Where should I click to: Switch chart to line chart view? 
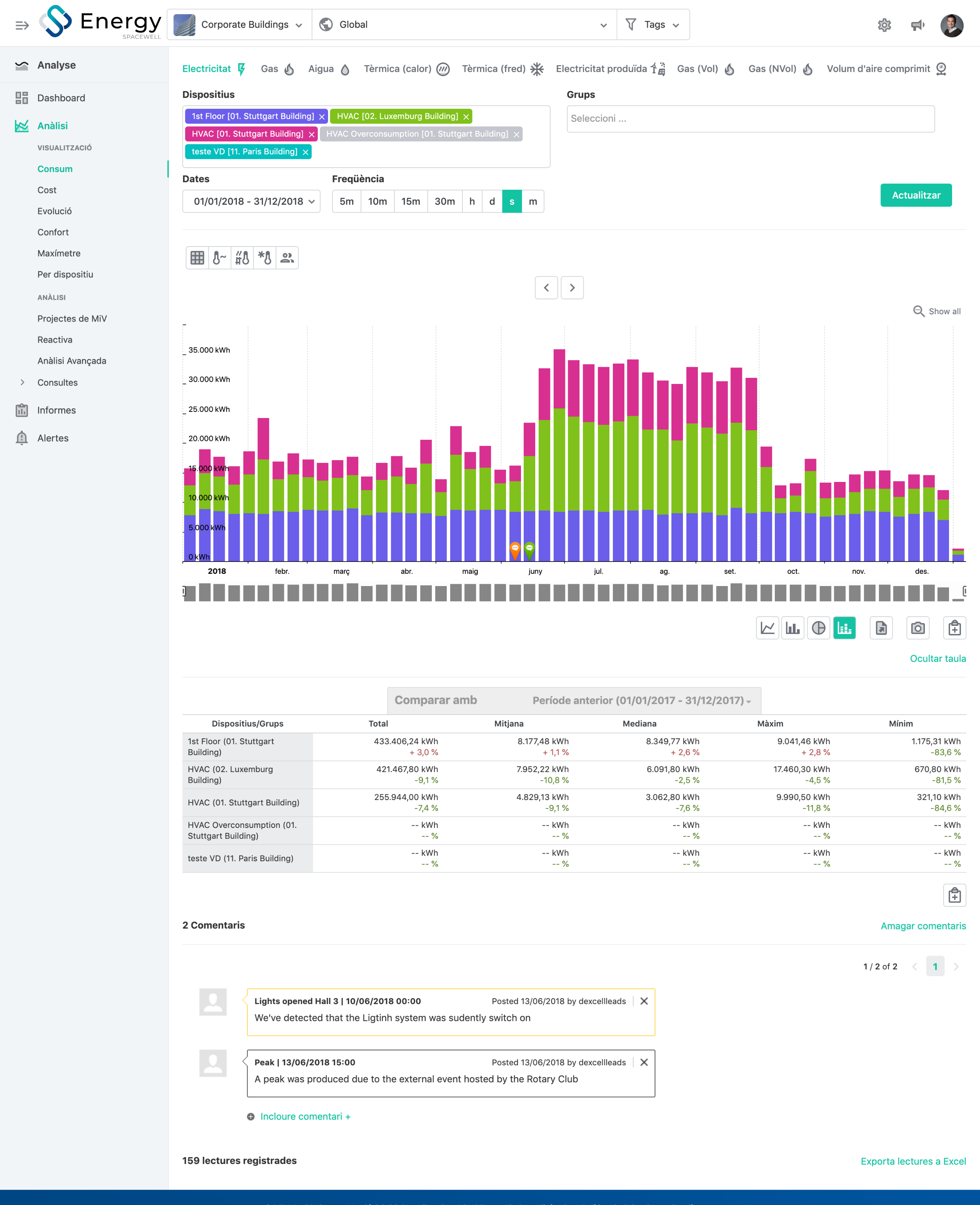767,628
